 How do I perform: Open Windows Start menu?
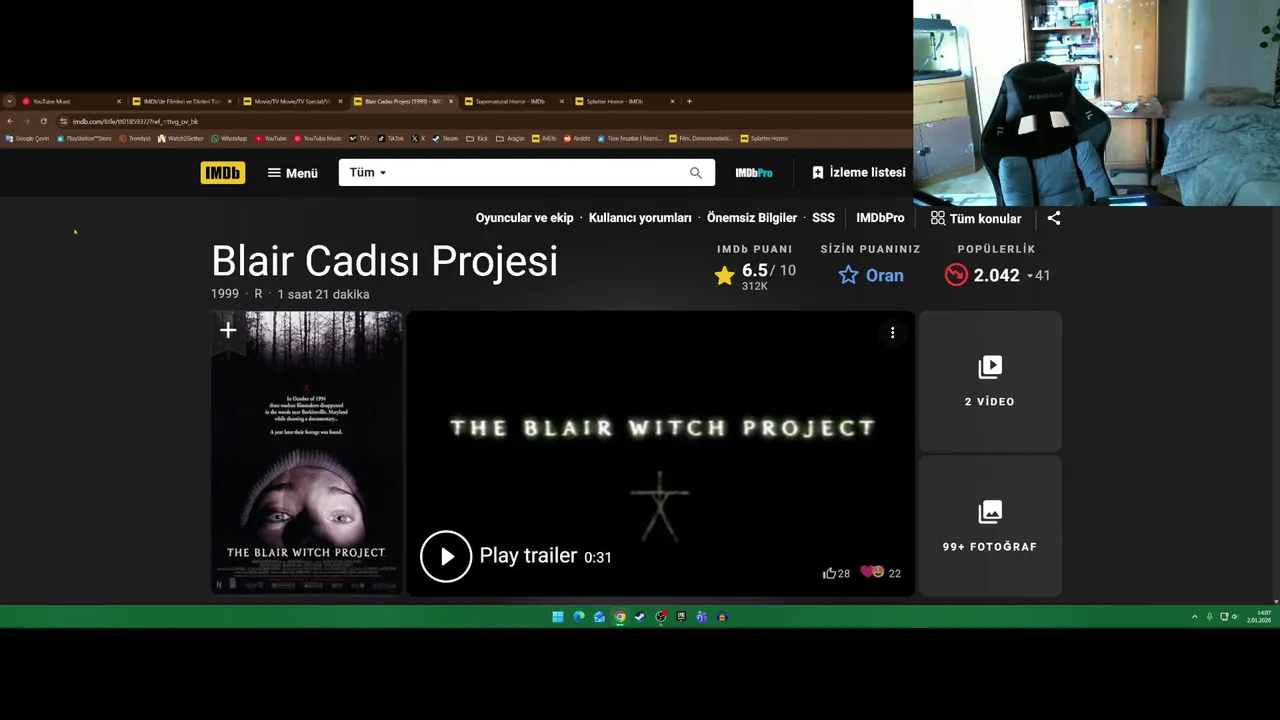558,617
